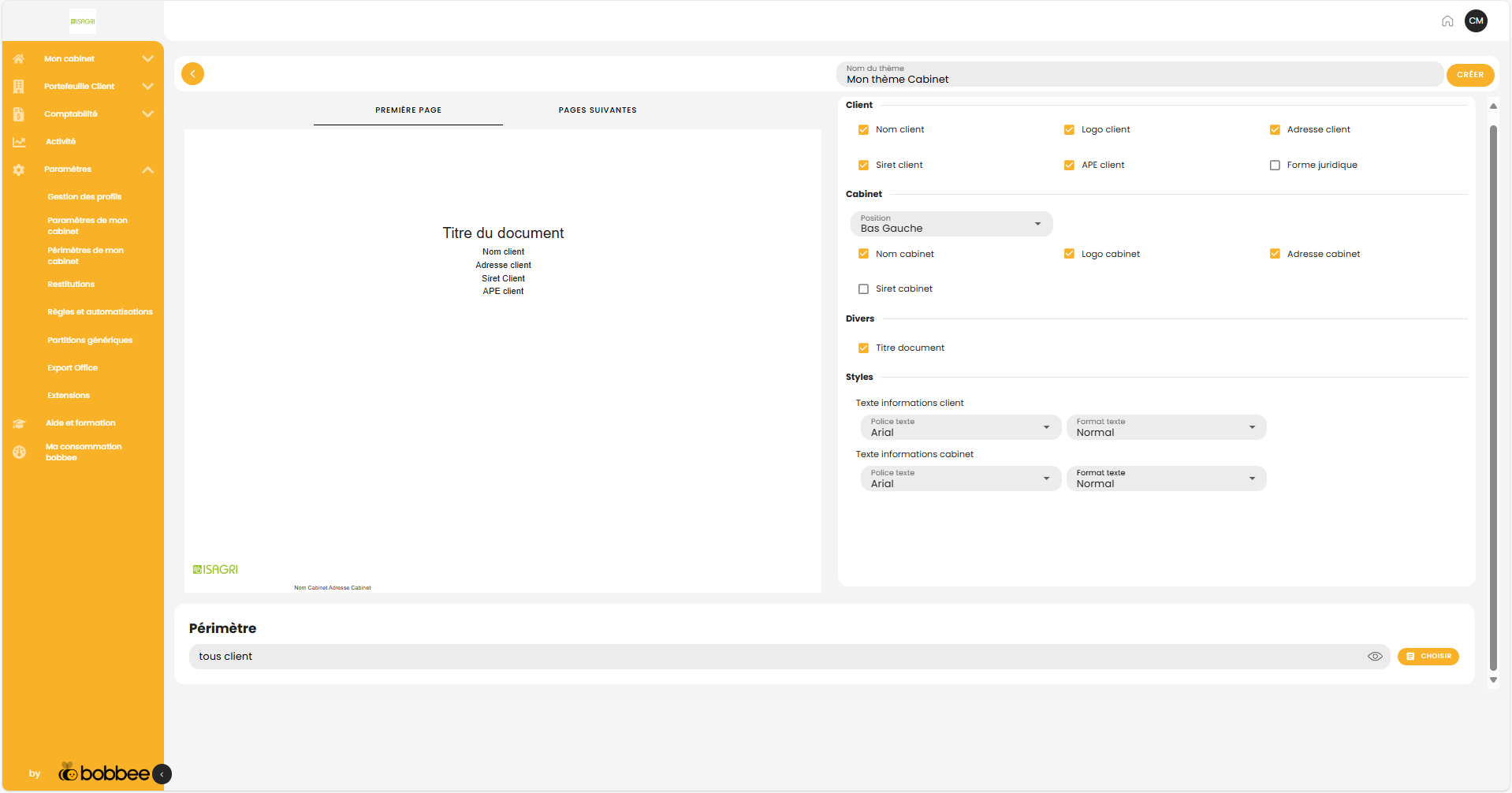Expand the Mon cabinet menu chevron

(x=147, y=59)
